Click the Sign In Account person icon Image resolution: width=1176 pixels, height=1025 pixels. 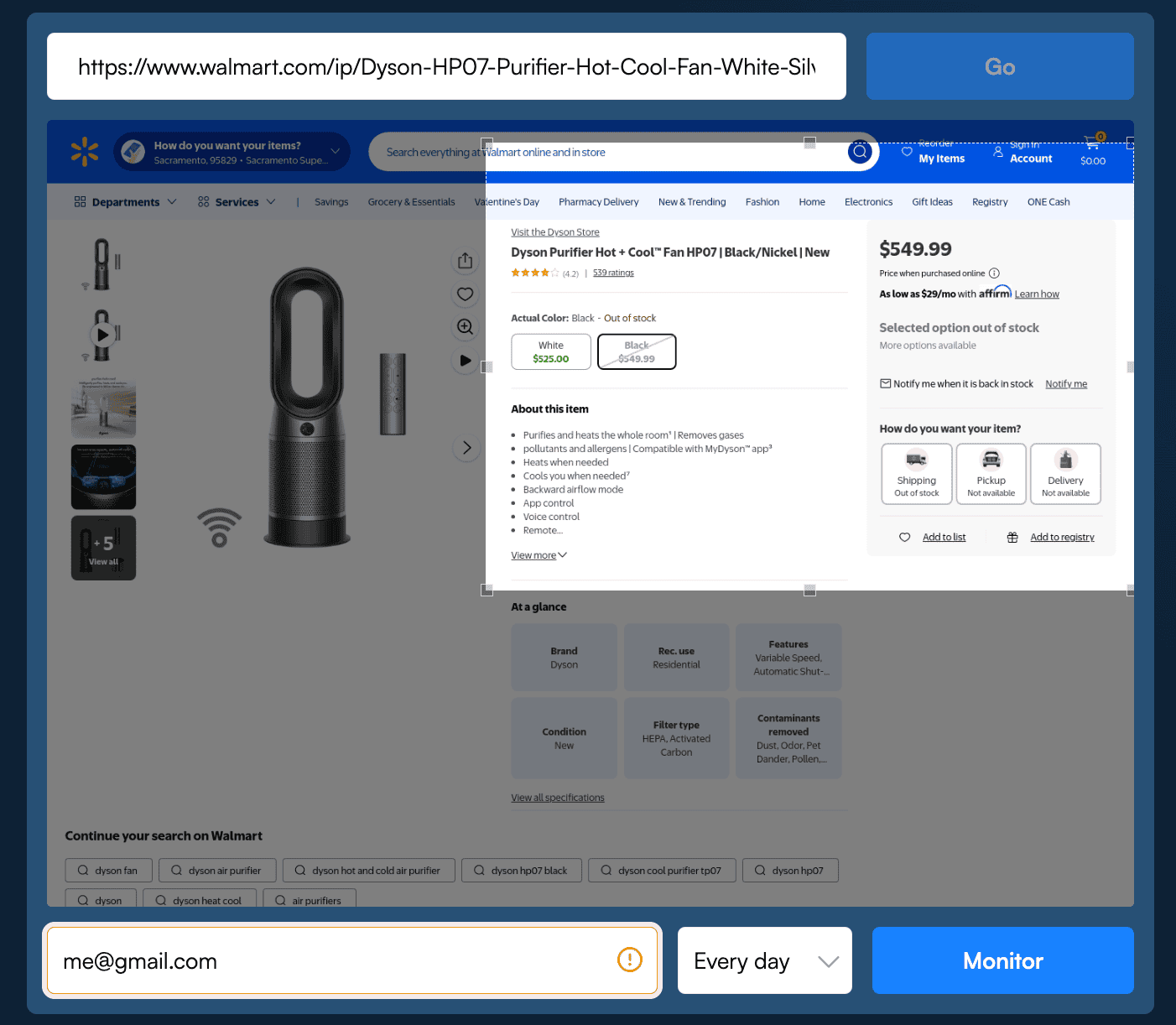click(x=998, y=152)
